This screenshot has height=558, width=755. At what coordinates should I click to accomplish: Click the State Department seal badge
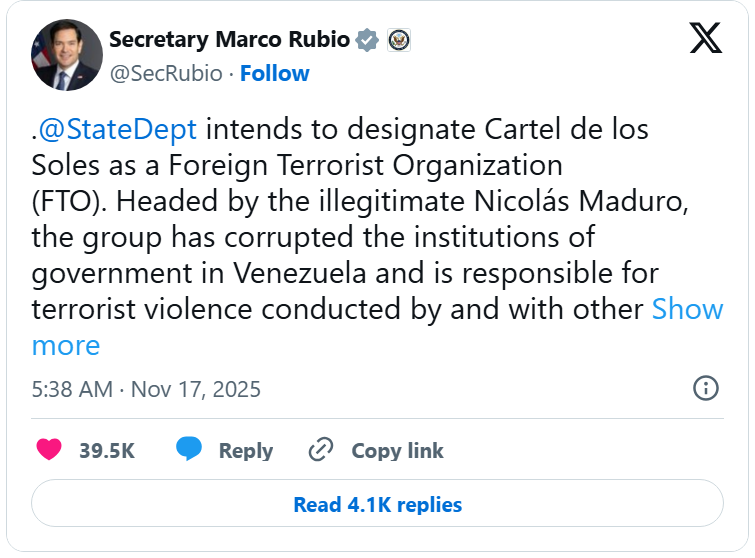click(x=399, y=40)
